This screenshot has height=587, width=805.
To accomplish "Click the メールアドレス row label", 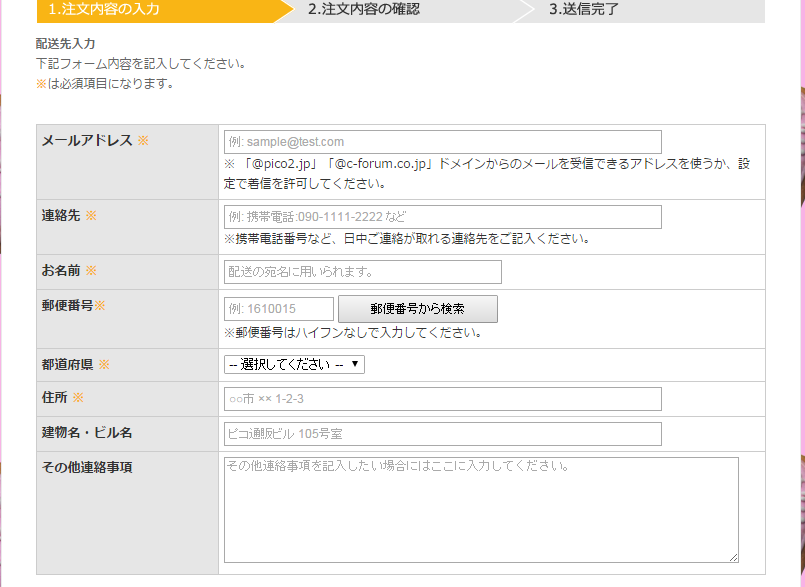I will tap(87, 141).
